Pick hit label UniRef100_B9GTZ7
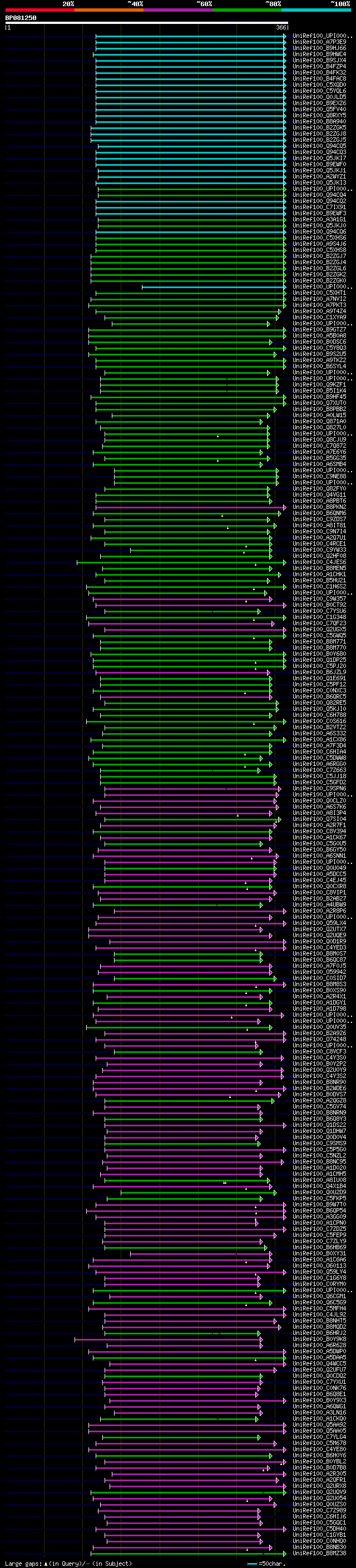356x1568 pixels. [319, 329]
